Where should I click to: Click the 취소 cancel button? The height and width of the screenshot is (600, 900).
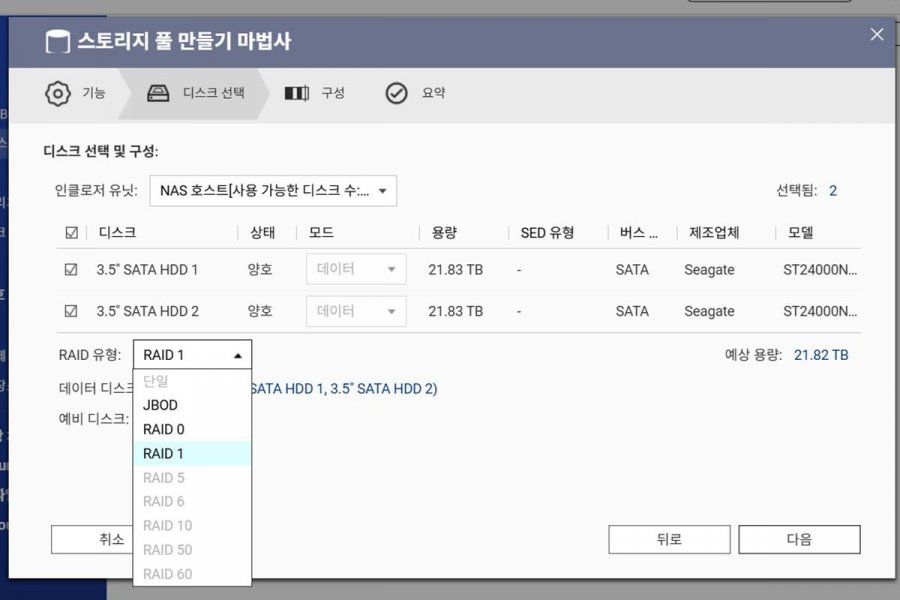pos(92,539)
